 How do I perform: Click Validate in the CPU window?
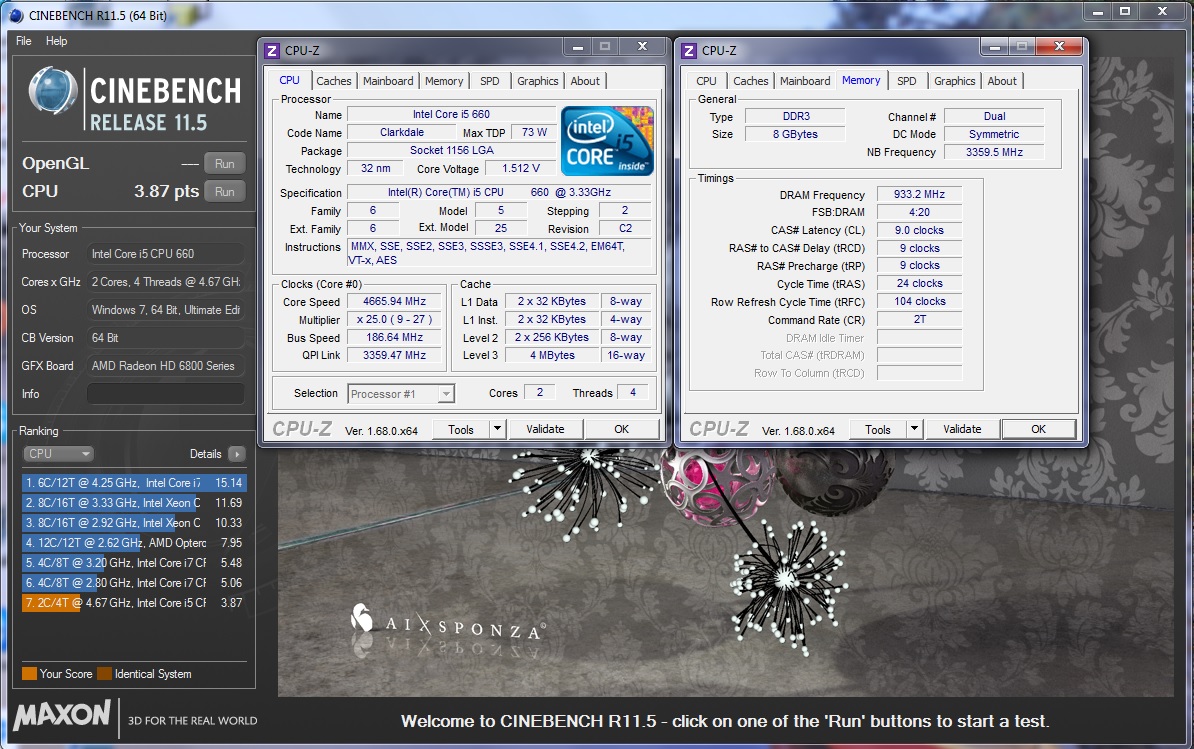tap(545, 429)
